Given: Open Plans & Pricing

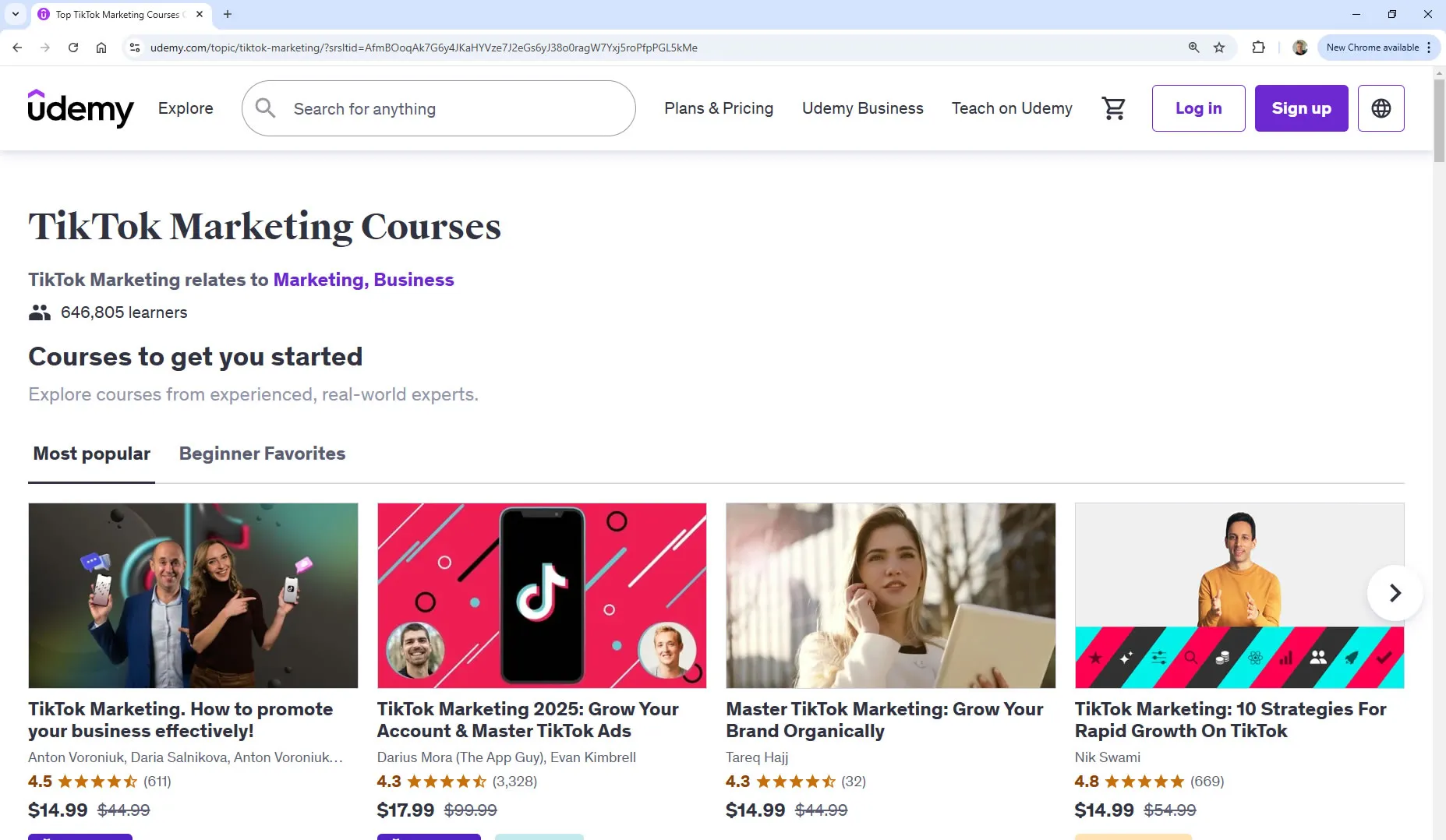Looking at the screenshot, I should (x=719, y=108).
